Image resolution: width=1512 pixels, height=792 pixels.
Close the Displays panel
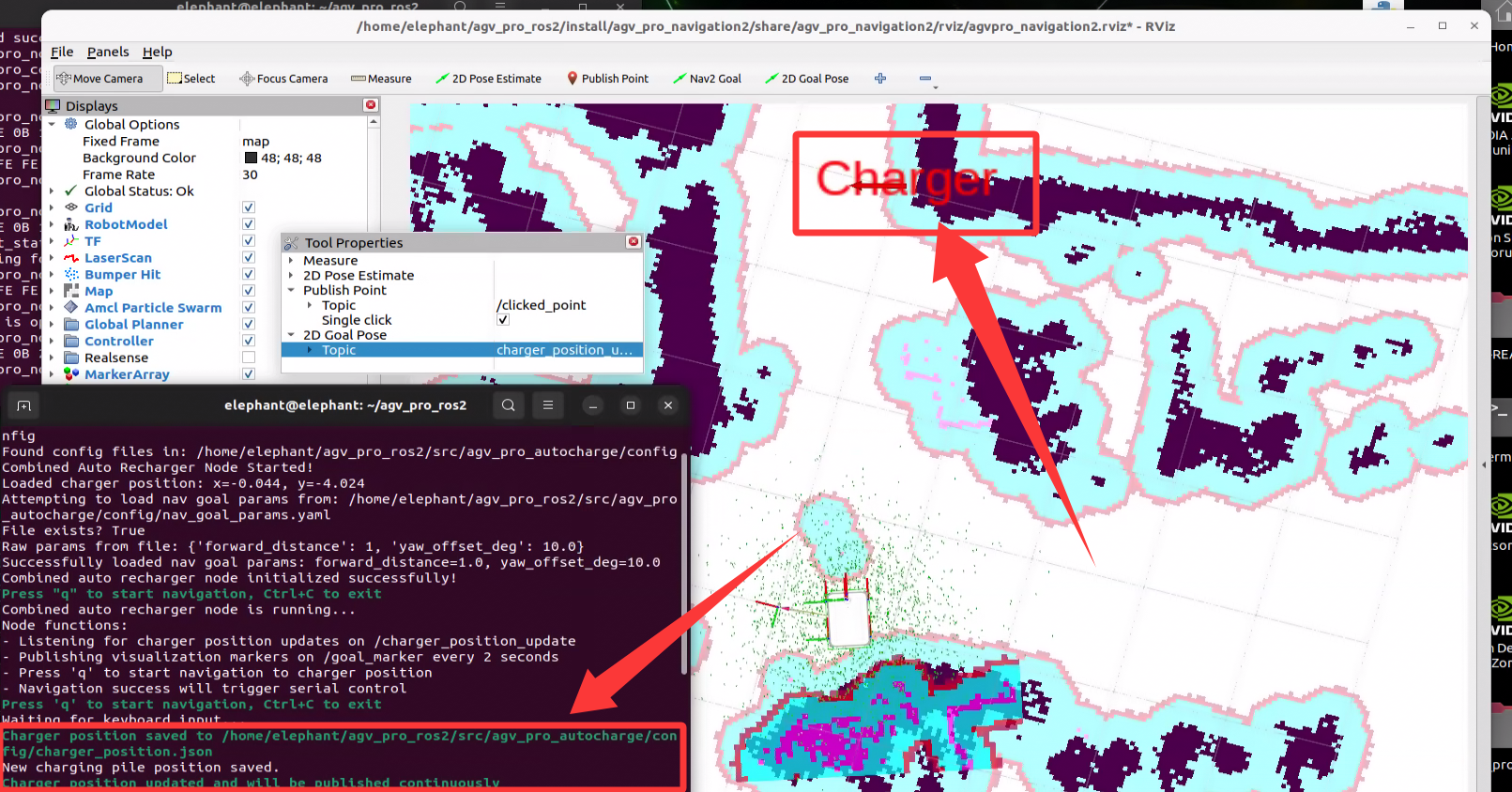point(371,105)
